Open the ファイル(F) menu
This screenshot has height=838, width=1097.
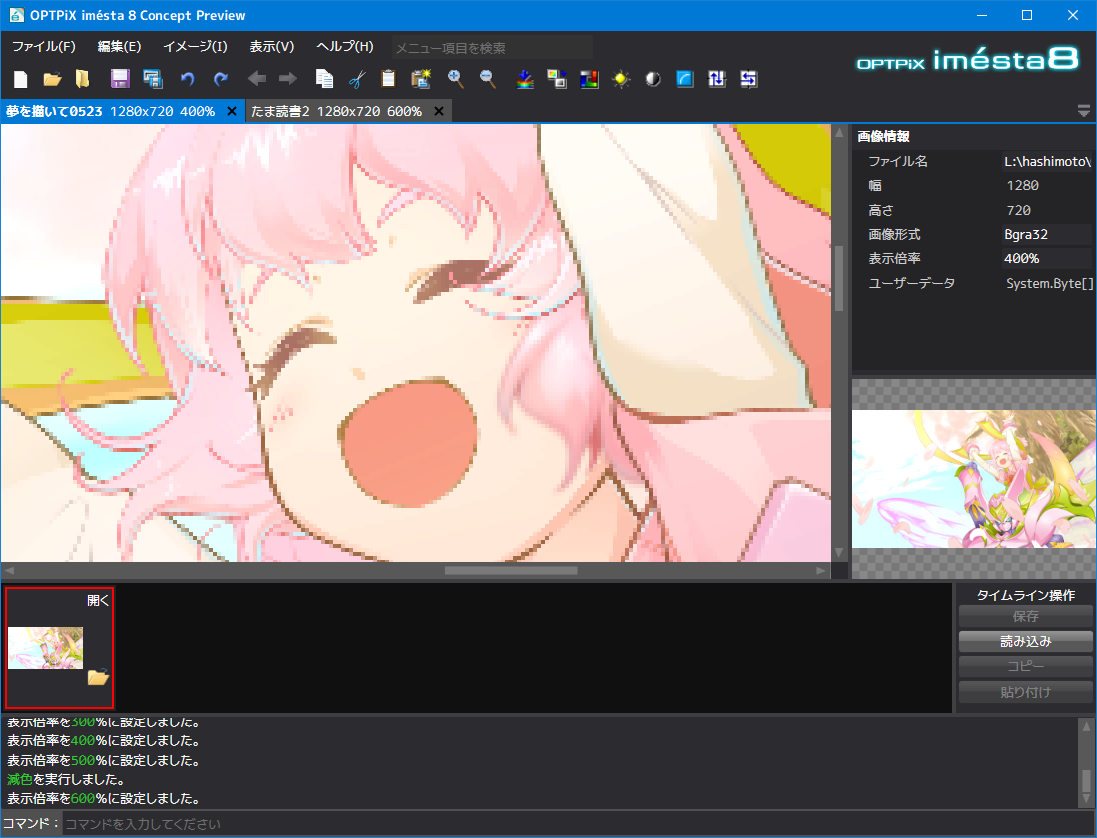click(44, 47)
